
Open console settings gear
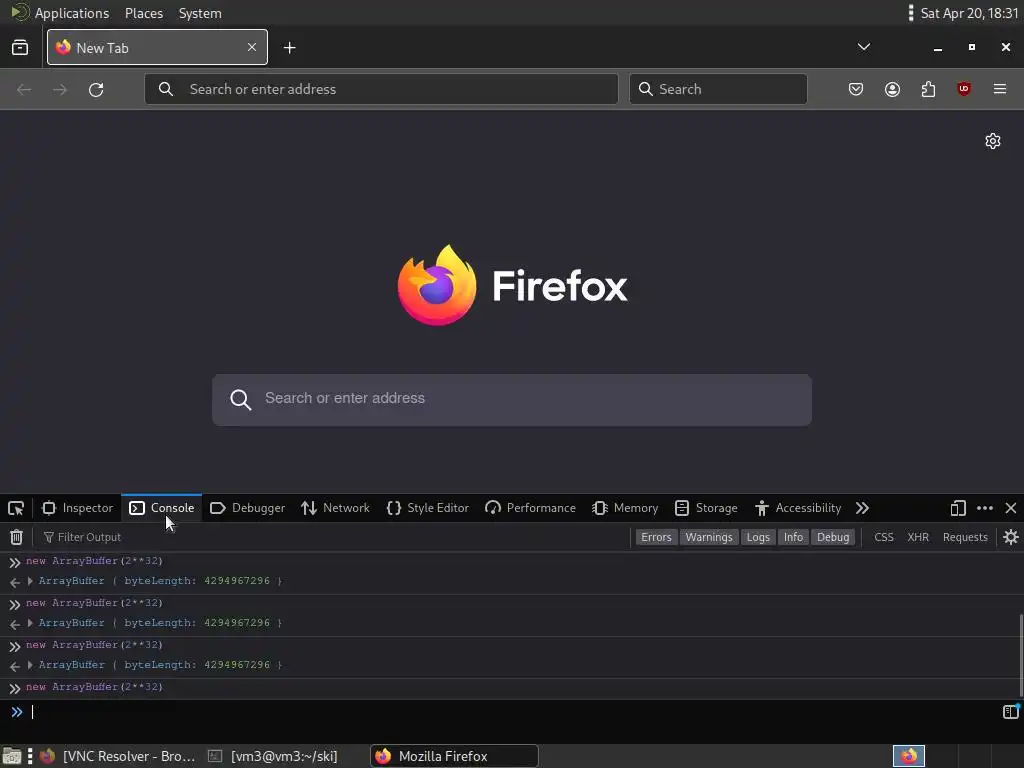[x=1011, y=537]
